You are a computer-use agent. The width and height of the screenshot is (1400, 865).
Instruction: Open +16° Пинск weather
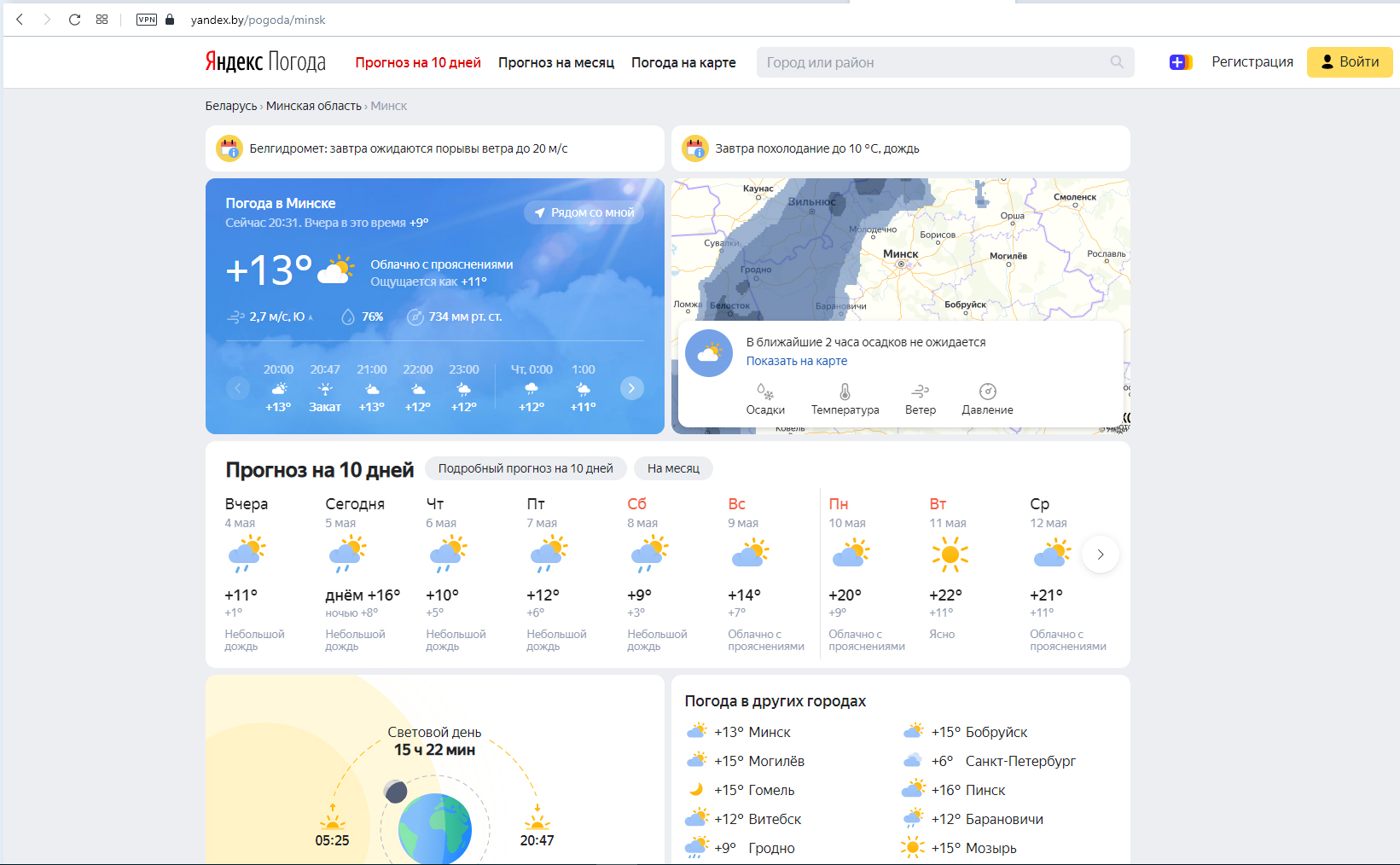pos(954,790)
